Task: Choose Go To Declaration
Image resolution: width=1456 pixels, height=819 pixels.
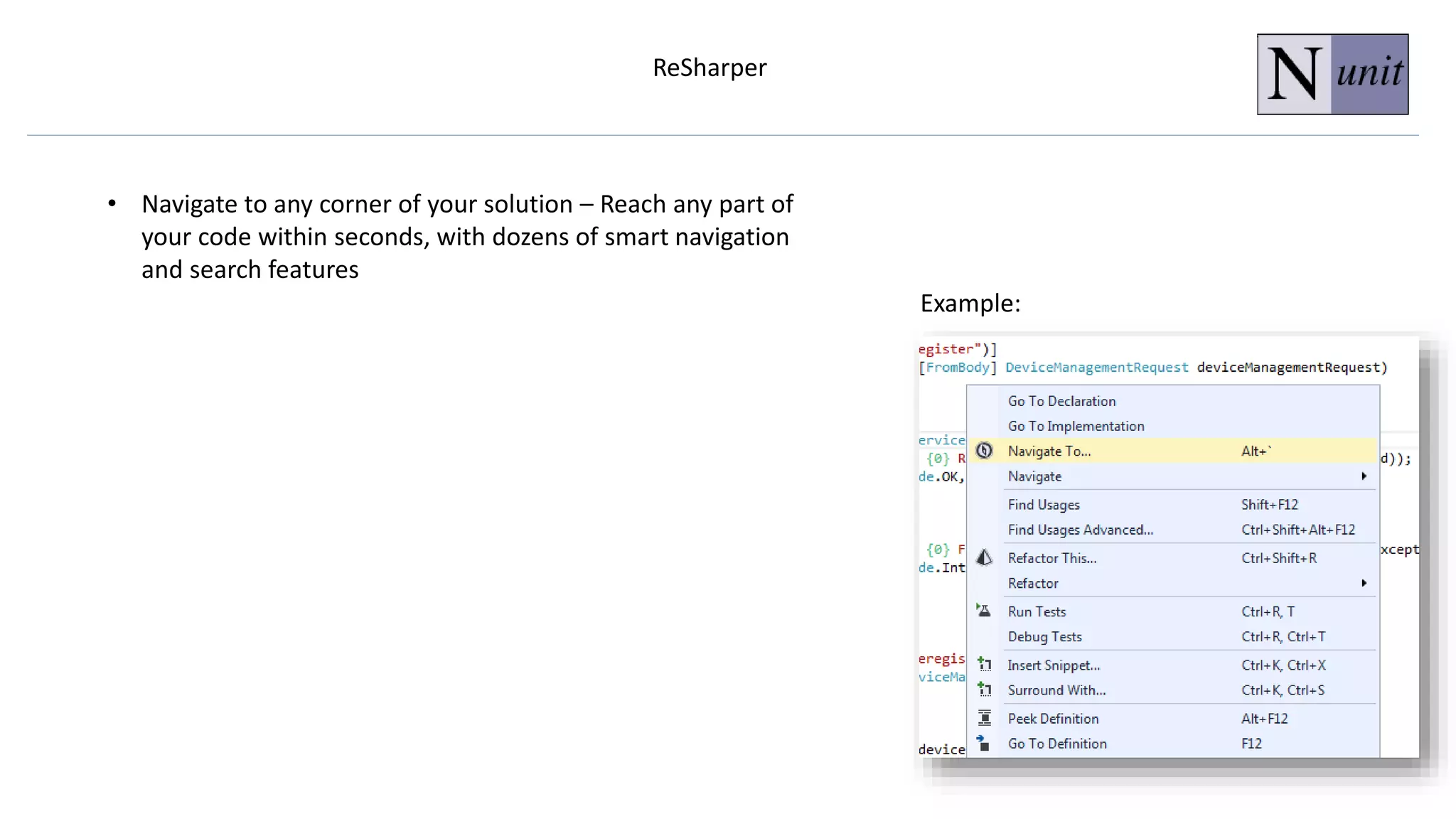Action: pyautogui.click(x=1172, y=401)
